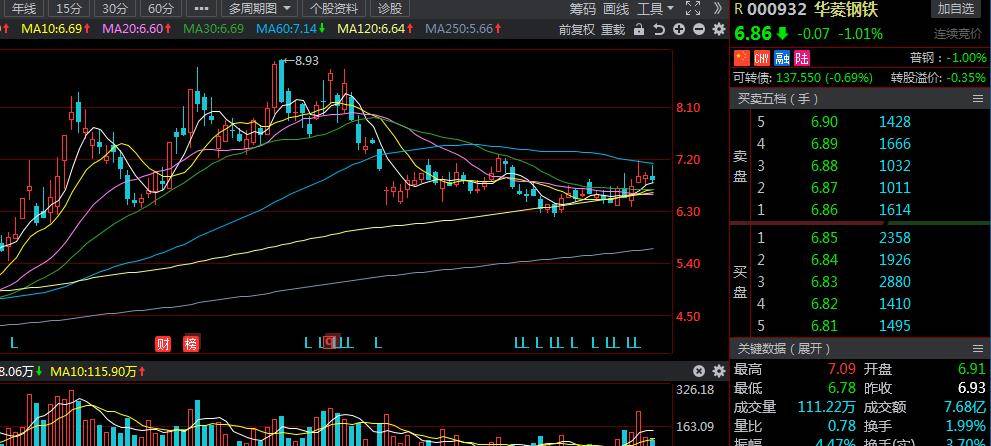Open volume panel settings gear
The image size is (991, 446).
click(x=719, y=371)
